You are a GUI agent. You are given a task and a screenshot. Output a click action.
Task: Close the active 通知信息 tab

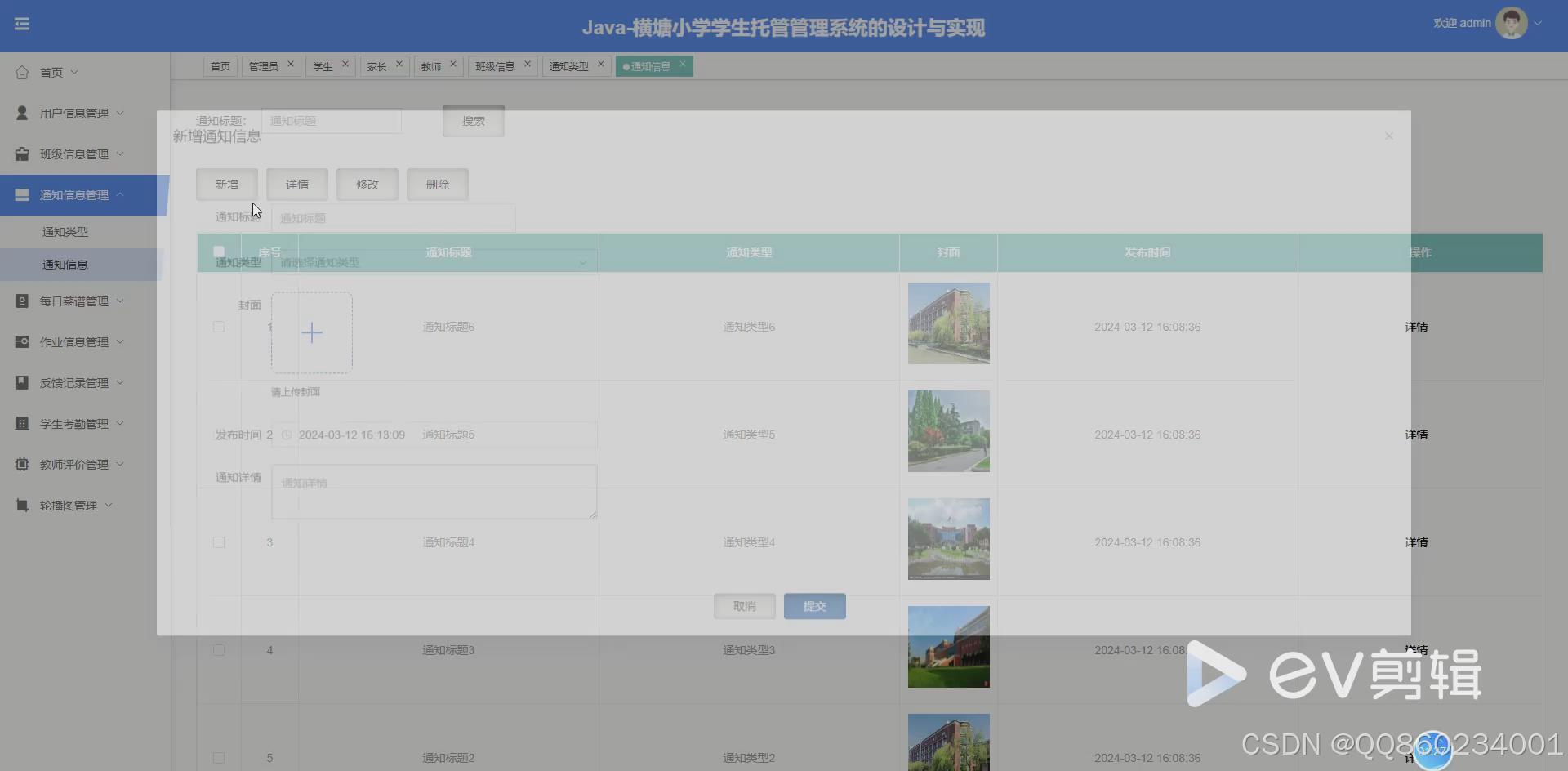[x=683, y=64]
